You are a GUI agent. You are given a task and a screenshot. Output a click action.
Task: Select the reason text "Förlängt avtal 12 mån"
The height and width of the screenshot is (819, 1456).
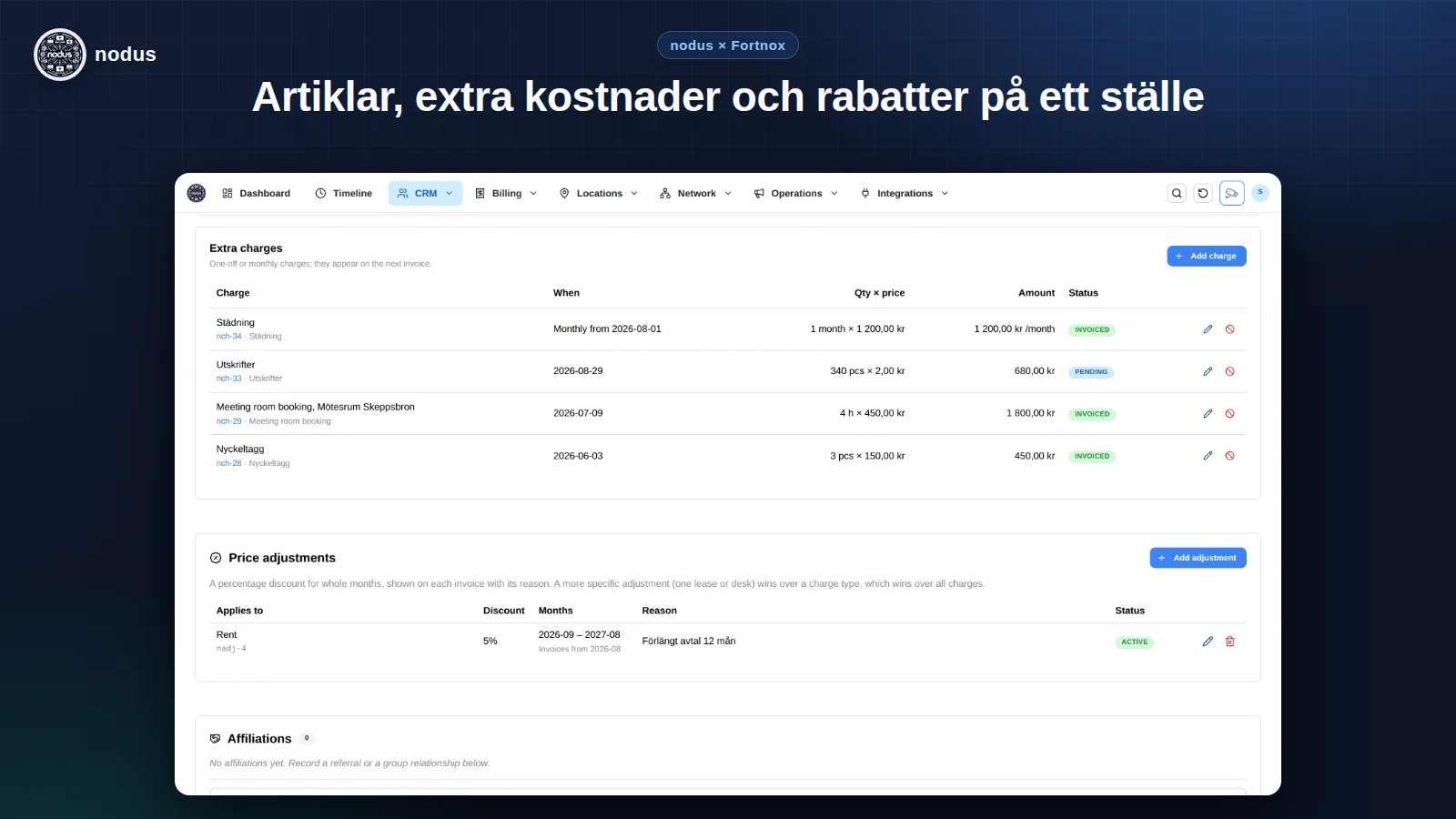(x=689, y=642)
